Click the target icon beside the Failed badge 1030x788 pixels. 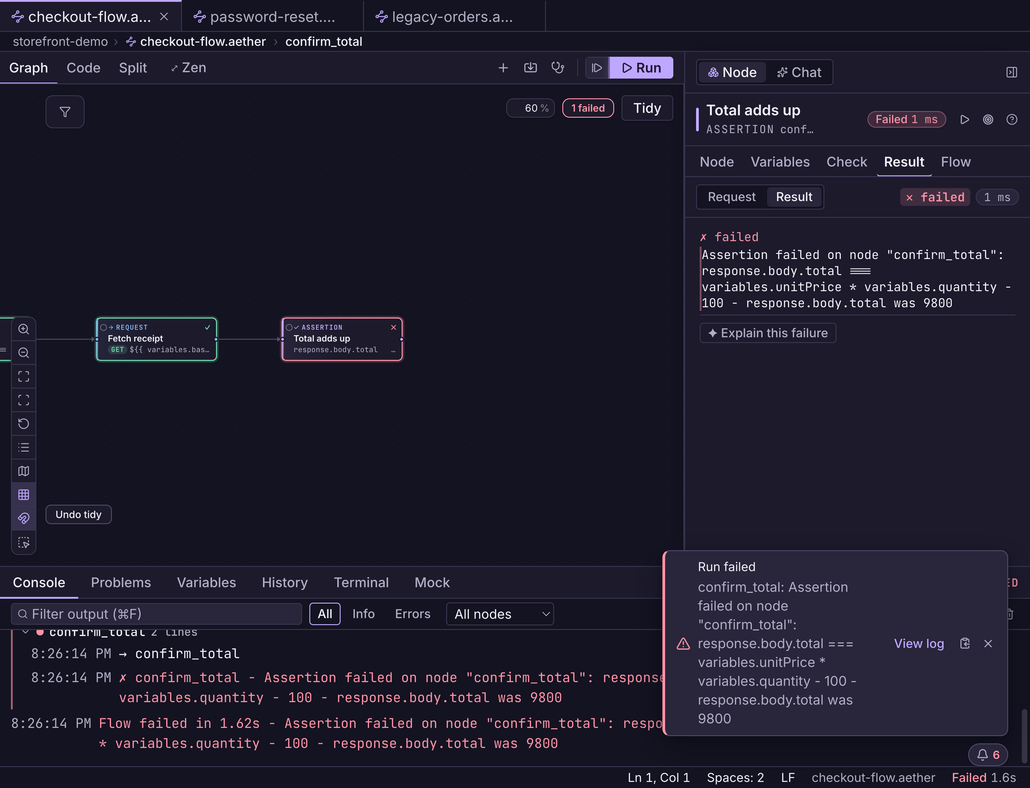[x=988, y=120]
